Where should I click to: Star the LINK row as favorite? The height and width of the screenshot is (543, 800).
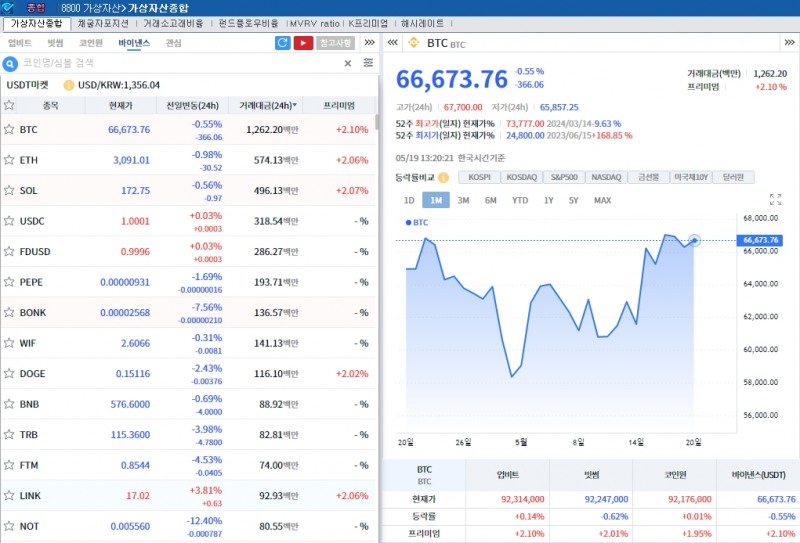tap(9, 496)
